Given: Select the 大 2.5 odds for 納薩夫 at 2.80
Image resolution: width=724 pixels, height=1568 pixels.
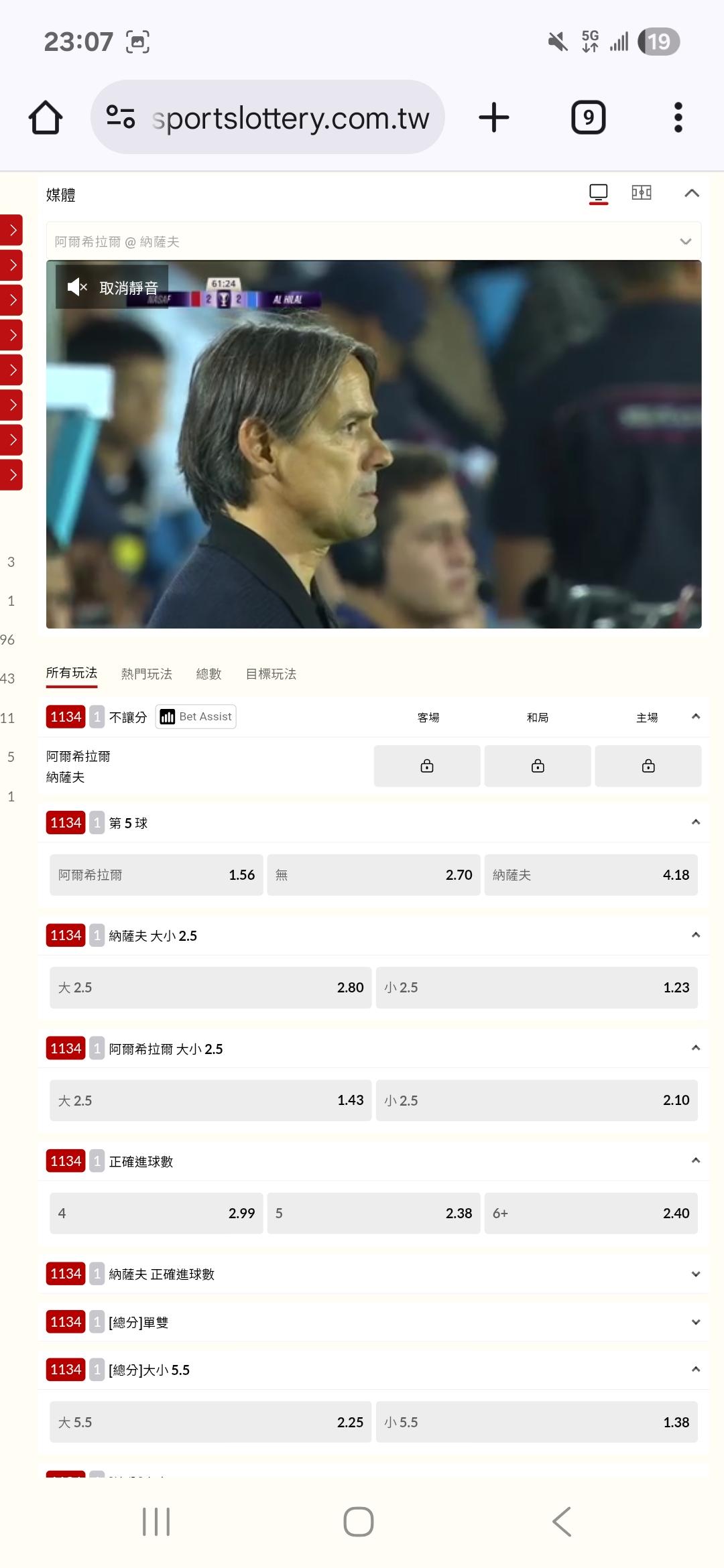Looking at the screenshot, I should coord(210,988).
